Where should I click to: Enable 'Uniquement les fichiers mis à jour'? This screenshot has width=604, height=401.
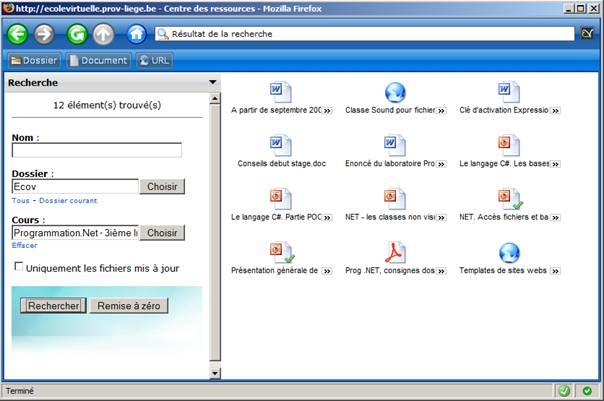point(19,267)
